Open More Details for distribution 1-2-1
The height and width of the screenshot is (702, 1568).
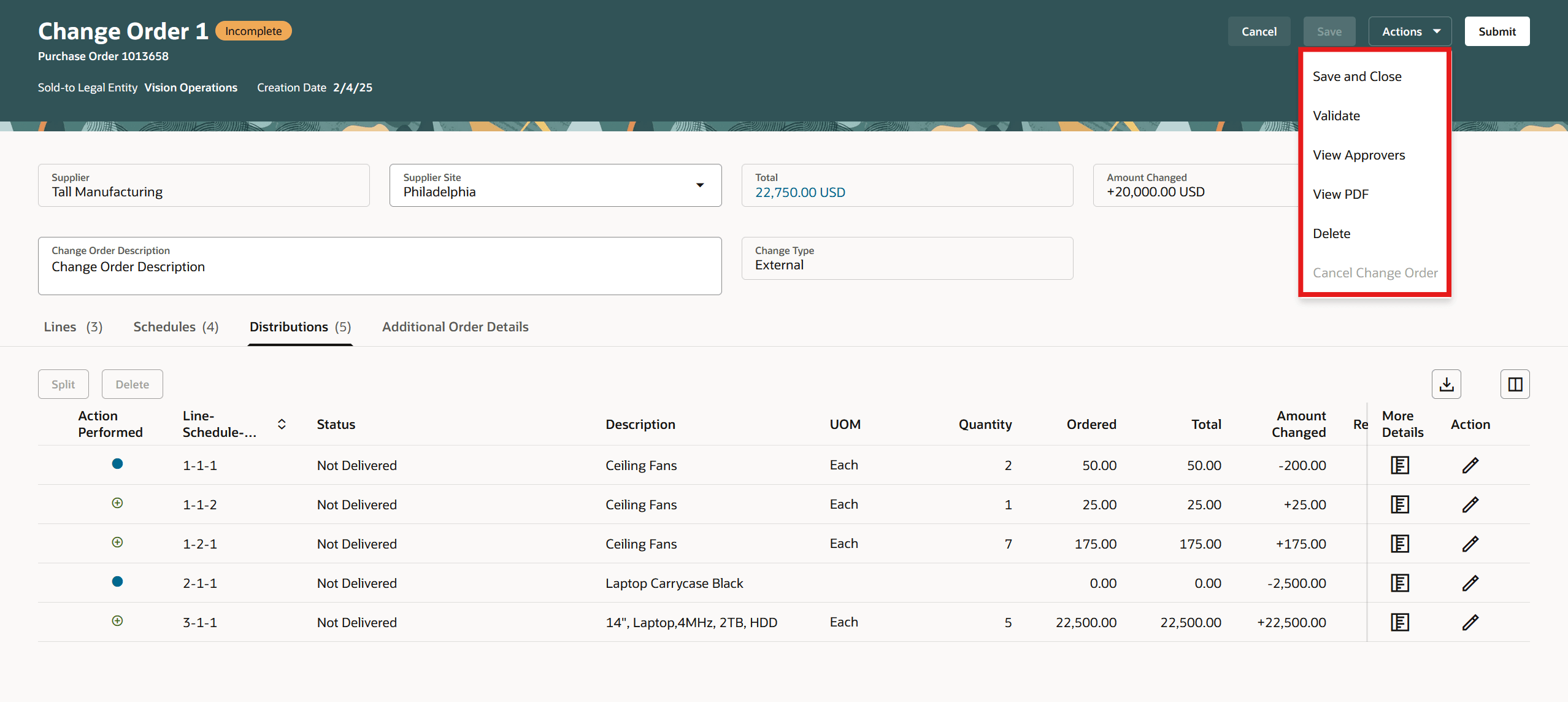[x=1399, y=544]
